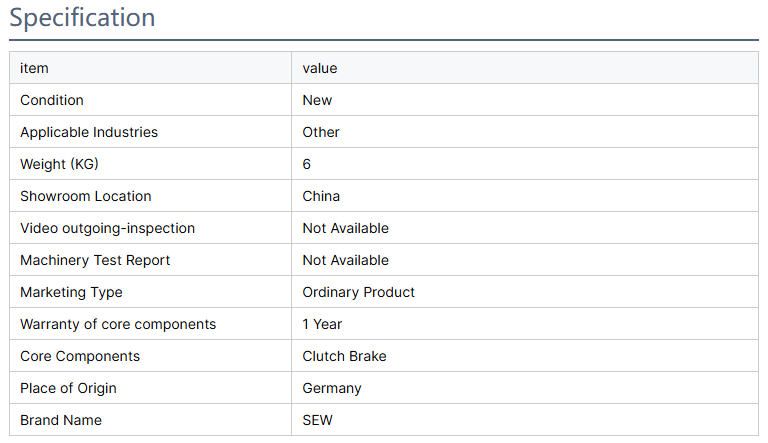The height and width of the screenshot is (443, 768).
Task: Click the 'New' condition value
Action: [317, 100]
